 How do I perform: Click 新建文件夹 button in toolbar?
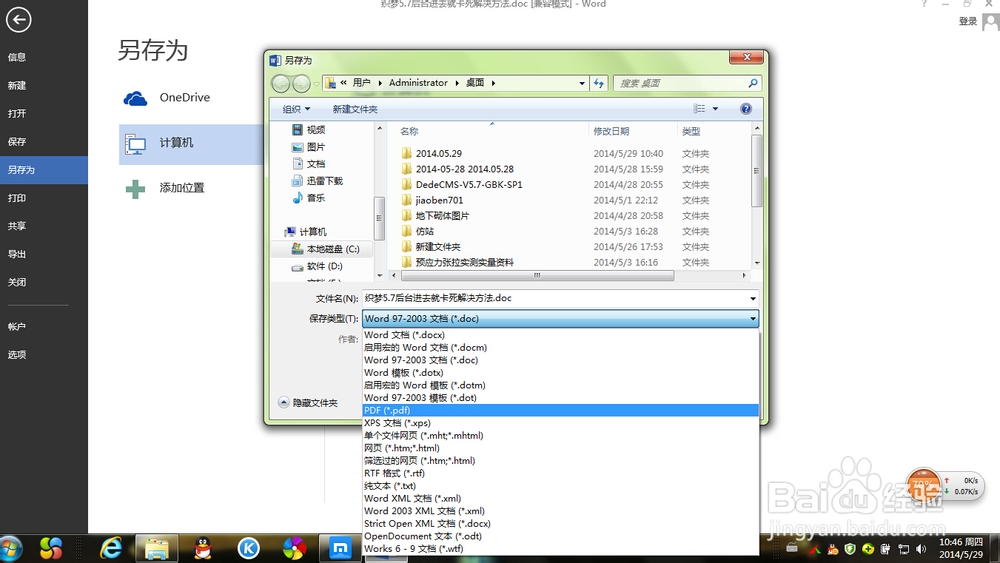355,109
